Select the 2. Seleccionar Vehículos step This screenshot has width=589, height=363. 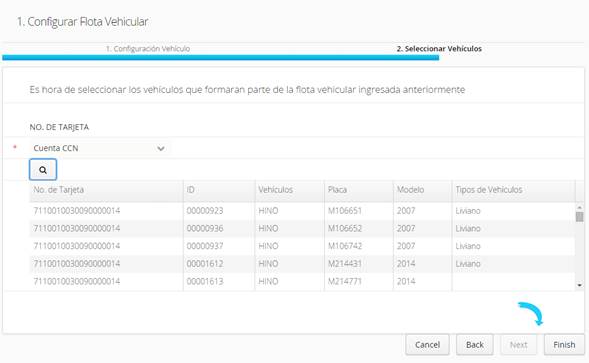439,48
